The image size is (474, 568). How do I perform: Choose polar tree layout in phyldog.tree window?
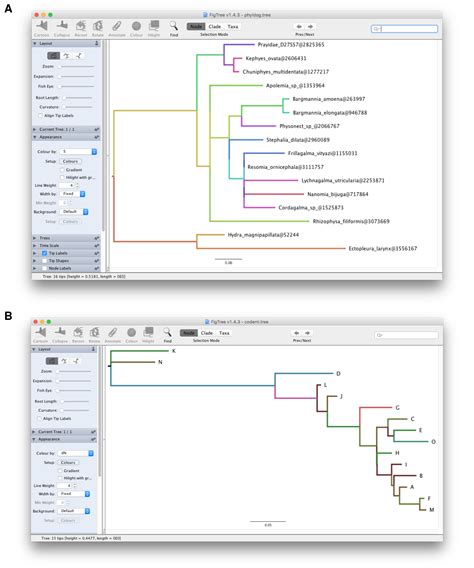(x=66, y=55)
